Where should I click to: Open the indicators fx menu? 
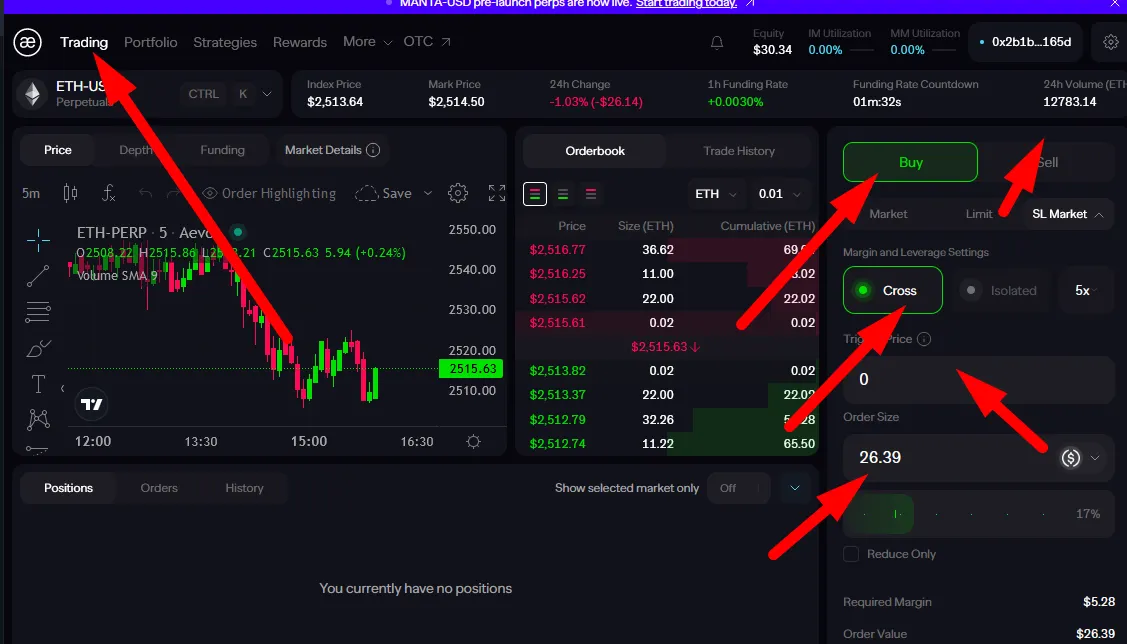(109, 193)
